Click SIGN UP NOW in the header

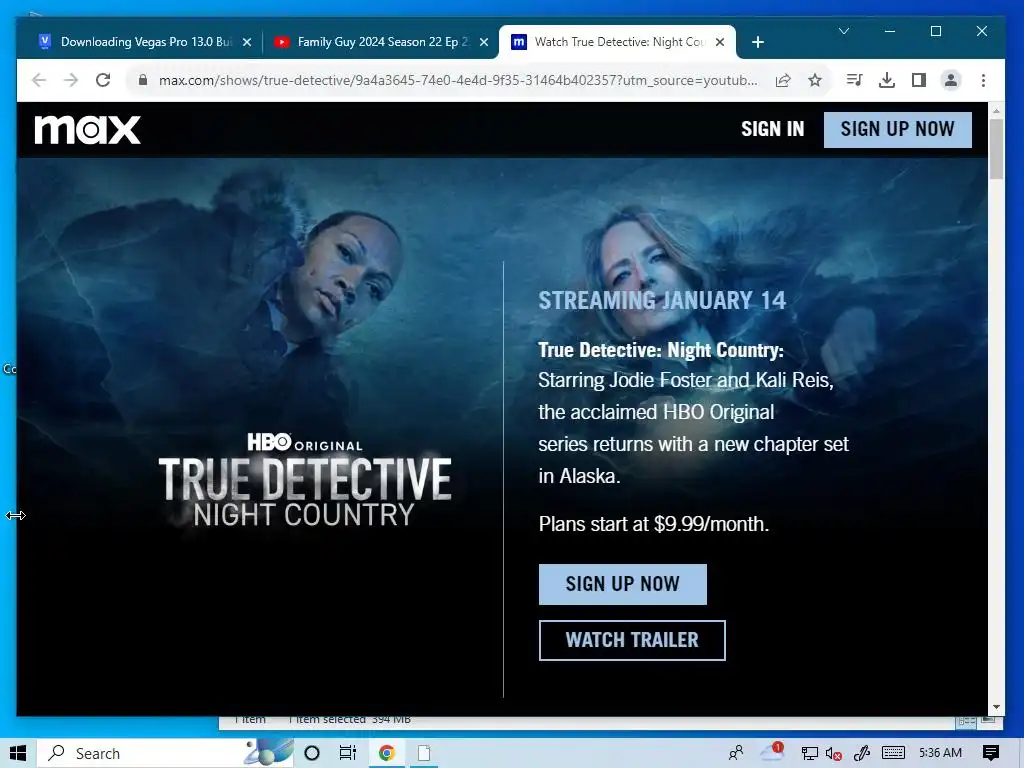coord(897,129)
